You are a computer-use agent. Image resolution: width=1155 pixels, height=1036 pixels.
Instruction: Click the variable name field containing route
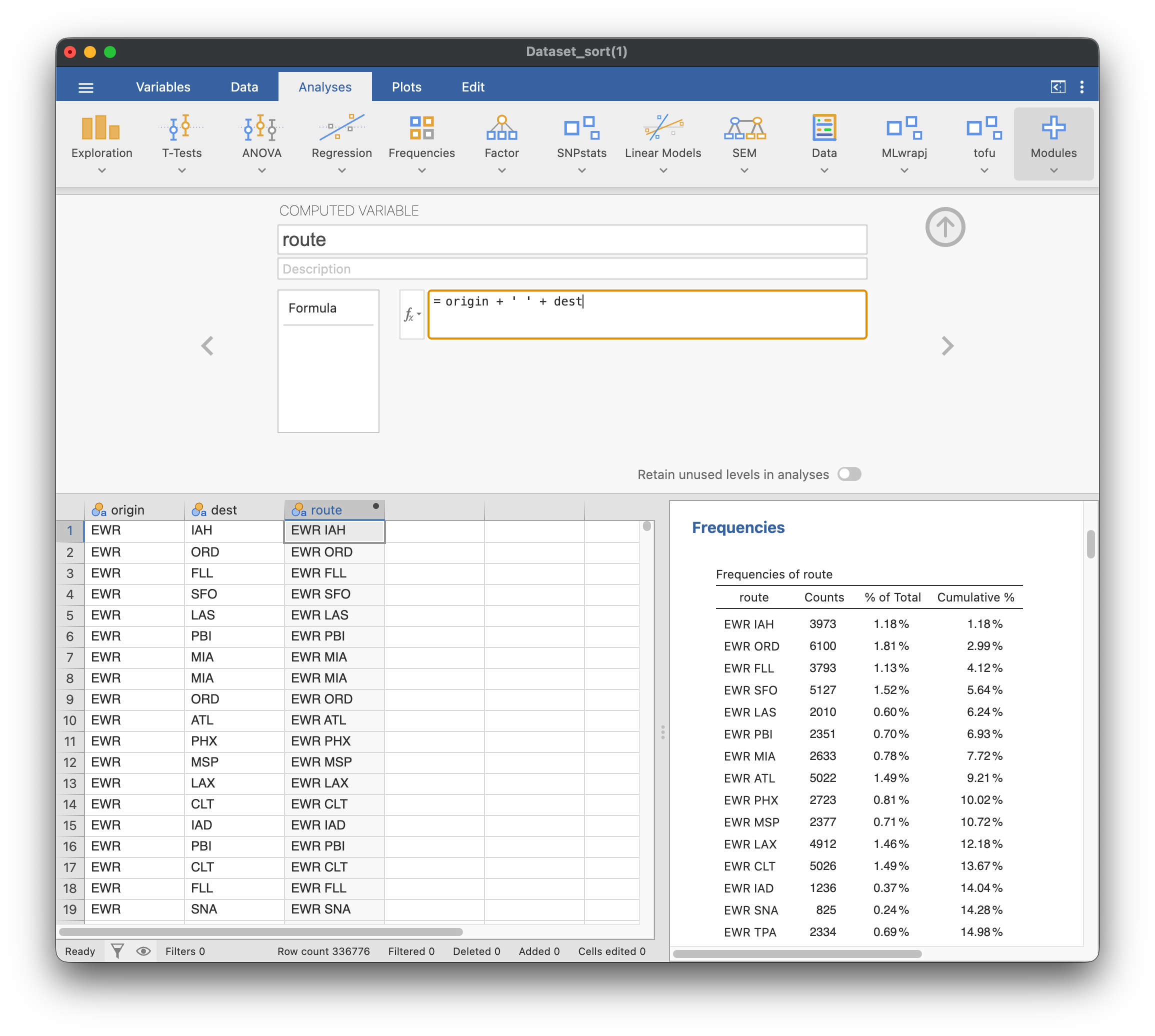(571, 239)
